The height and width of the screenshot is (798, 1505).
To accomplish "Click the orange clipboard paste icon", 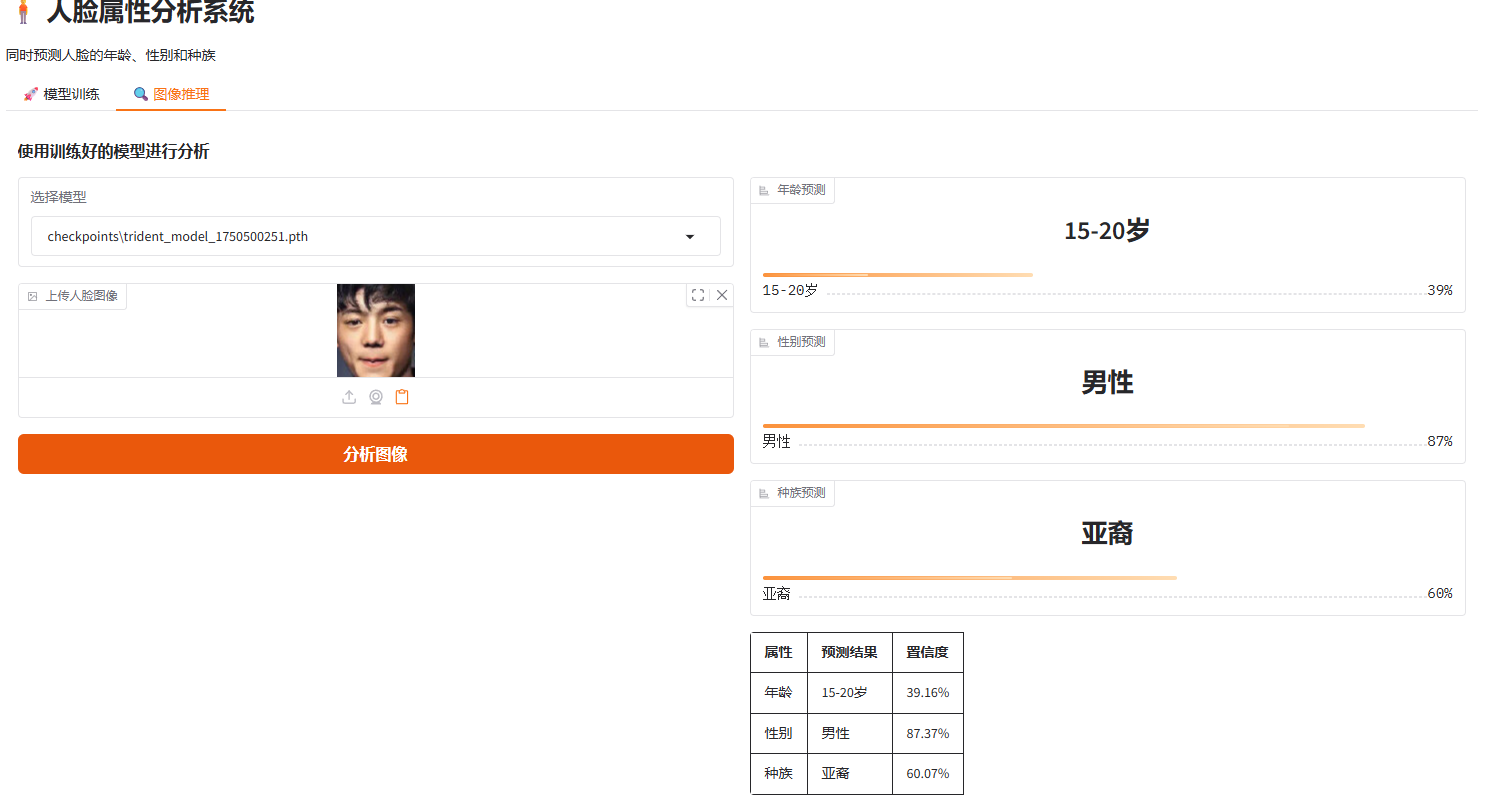I will pos(402,396).
